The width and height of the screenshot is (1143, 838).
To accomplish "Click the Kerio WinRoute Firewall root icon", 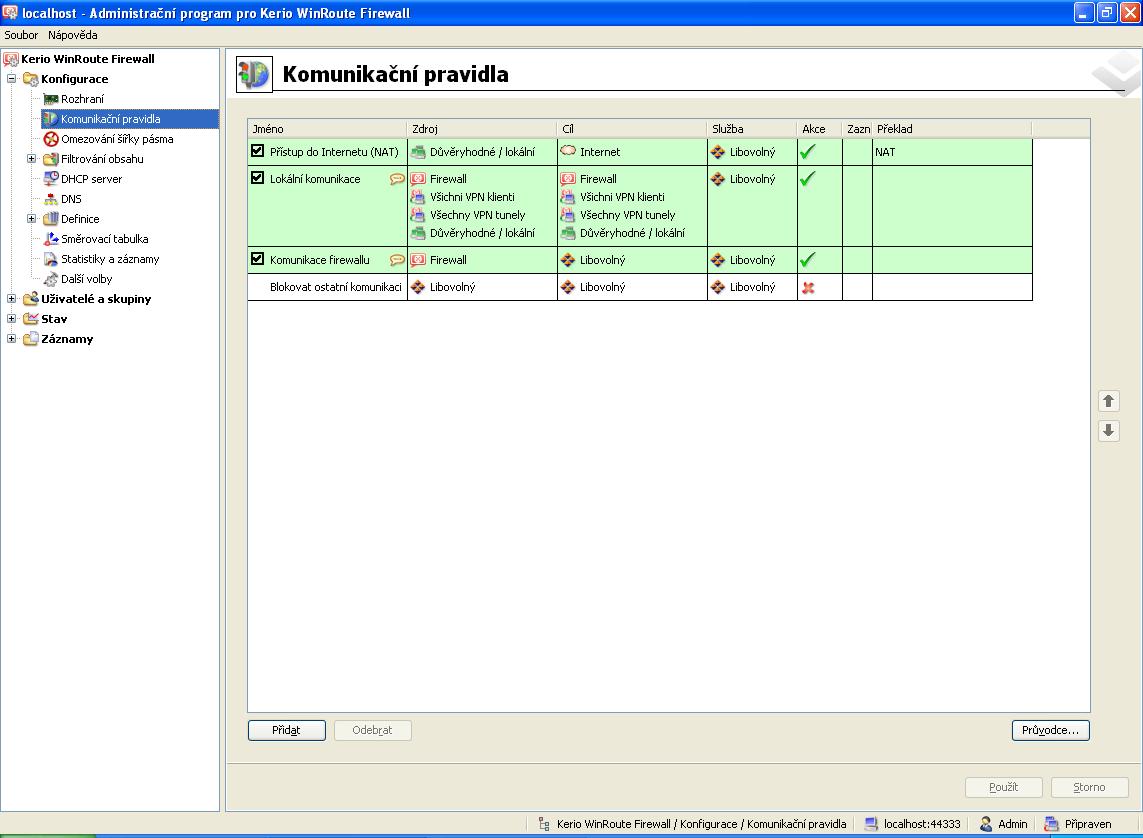I will (x=11, y=59).
